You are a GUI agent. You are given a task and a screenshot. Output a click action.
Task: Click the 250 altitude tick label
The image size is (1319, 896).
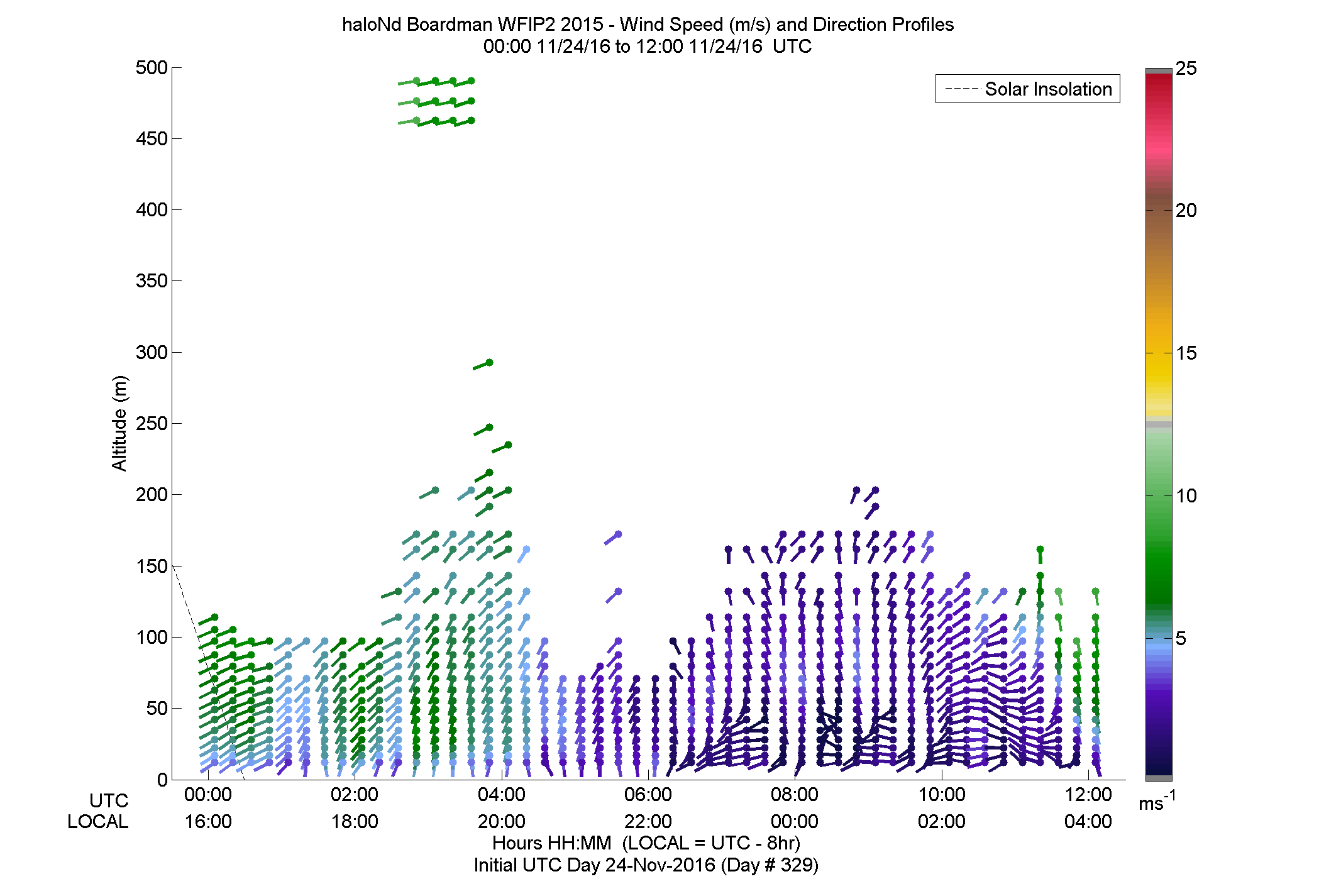click(x=152, y=423)
